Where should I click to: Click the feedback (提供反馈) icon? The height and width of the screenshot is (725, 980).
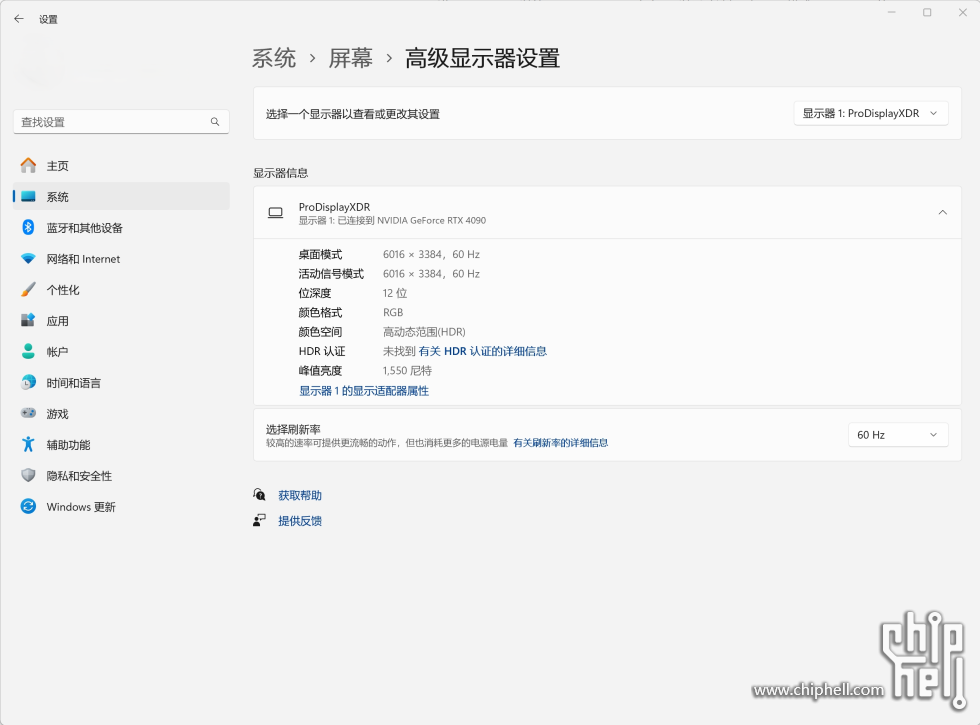coord(259,521)
